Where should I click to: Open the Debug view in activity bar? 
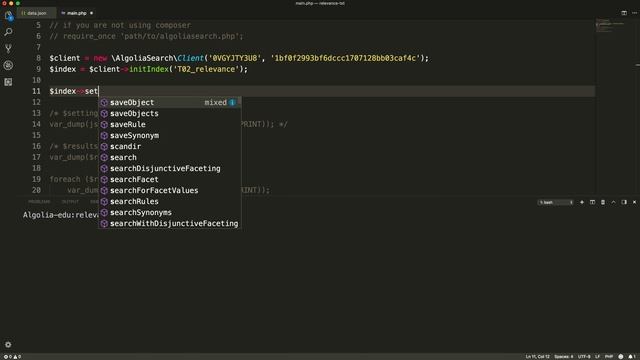pos(8,65)
